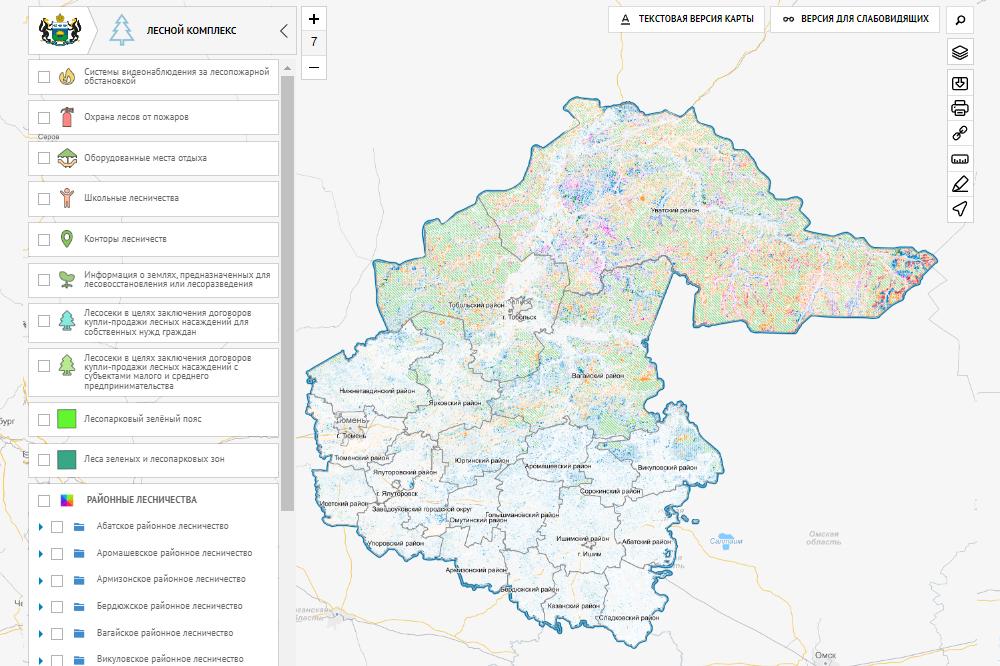Click folder icon of Бердюжское районное лесничество
The width and height of the screenshot is (1000, 666).
click(x=79, y=607)
